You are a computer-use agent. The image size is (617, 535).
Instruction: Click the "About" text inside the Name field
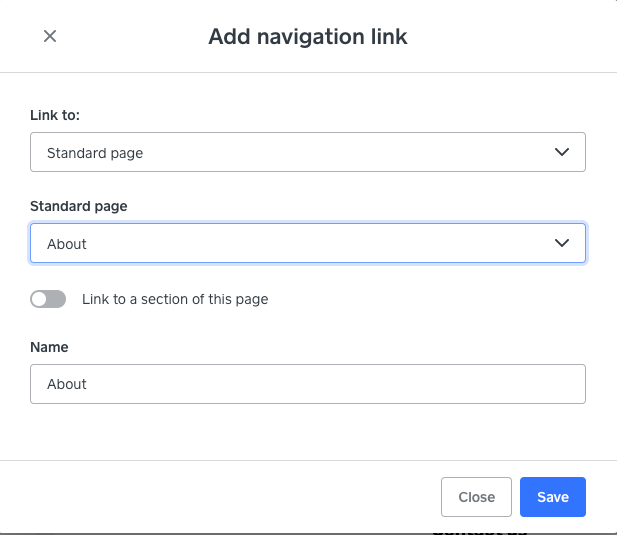(67, 384)
